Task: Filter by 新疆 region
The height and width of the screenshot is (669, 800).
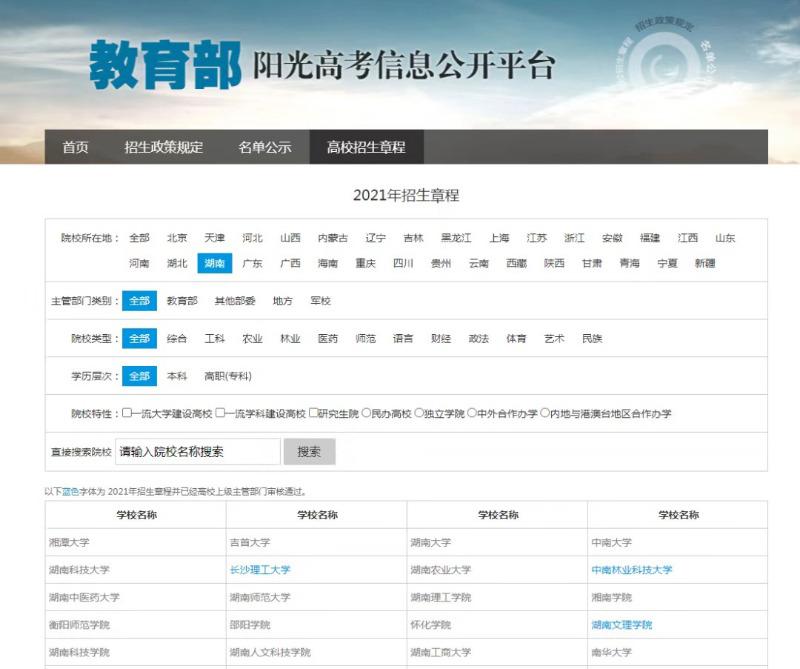Action: coord(705,263)
